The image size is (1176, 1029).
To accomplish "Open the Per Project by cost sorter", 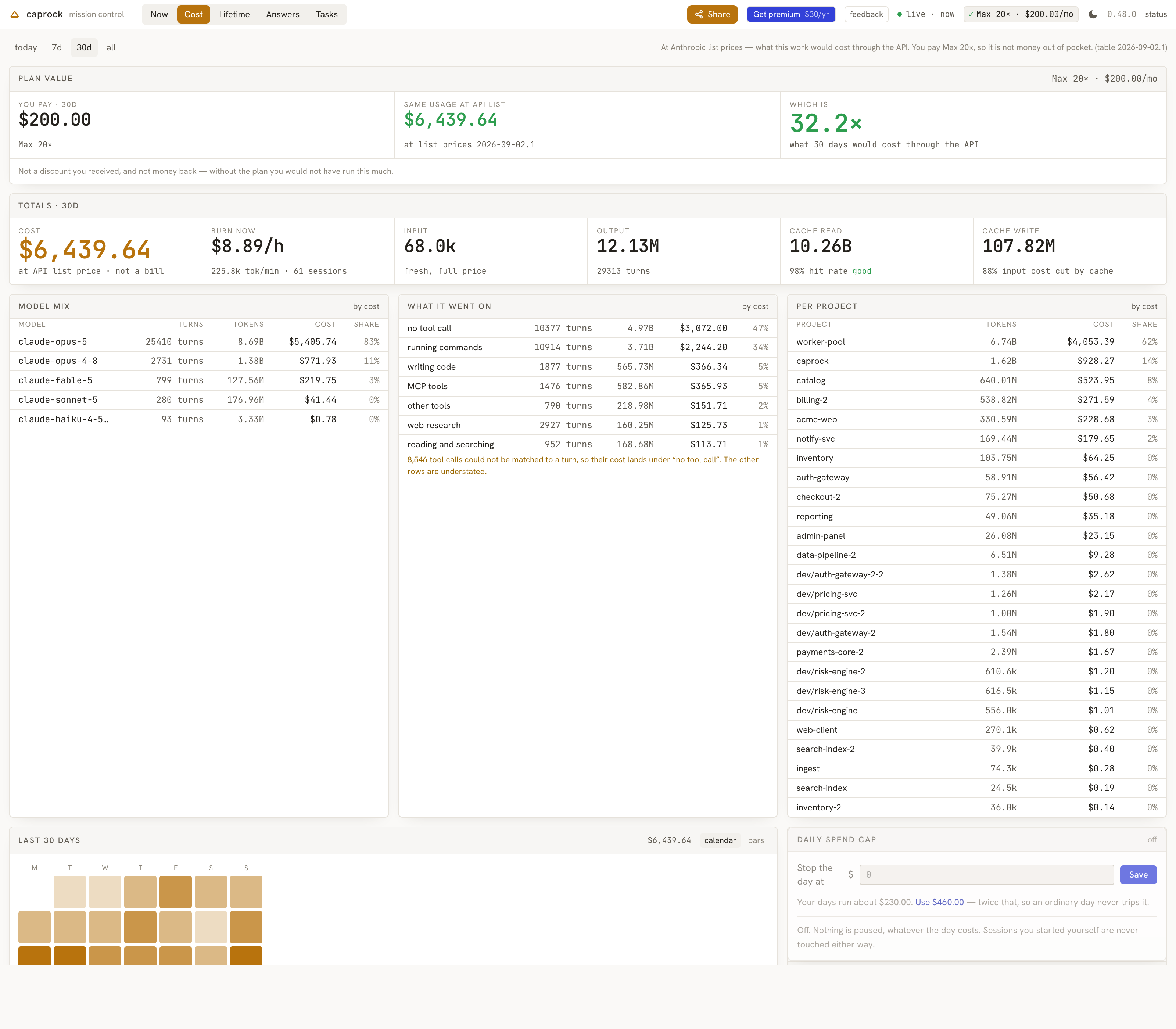I will pos(1144,306).
